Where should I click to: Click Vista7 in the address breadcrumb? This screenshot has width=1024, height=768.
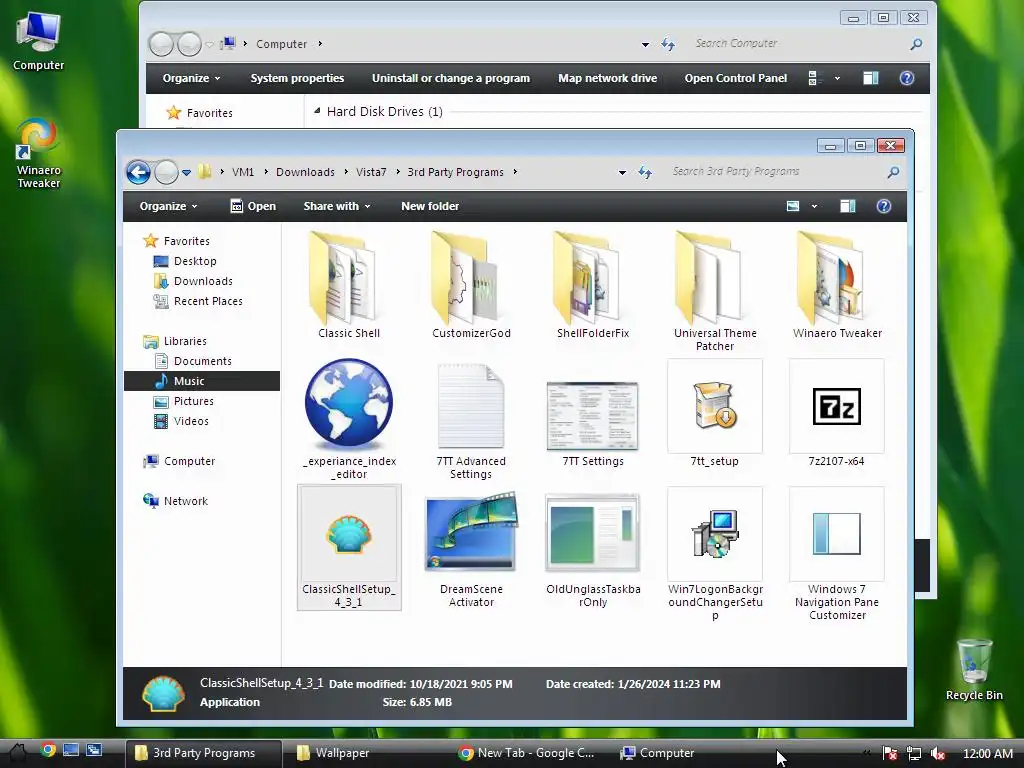[371, 172]
